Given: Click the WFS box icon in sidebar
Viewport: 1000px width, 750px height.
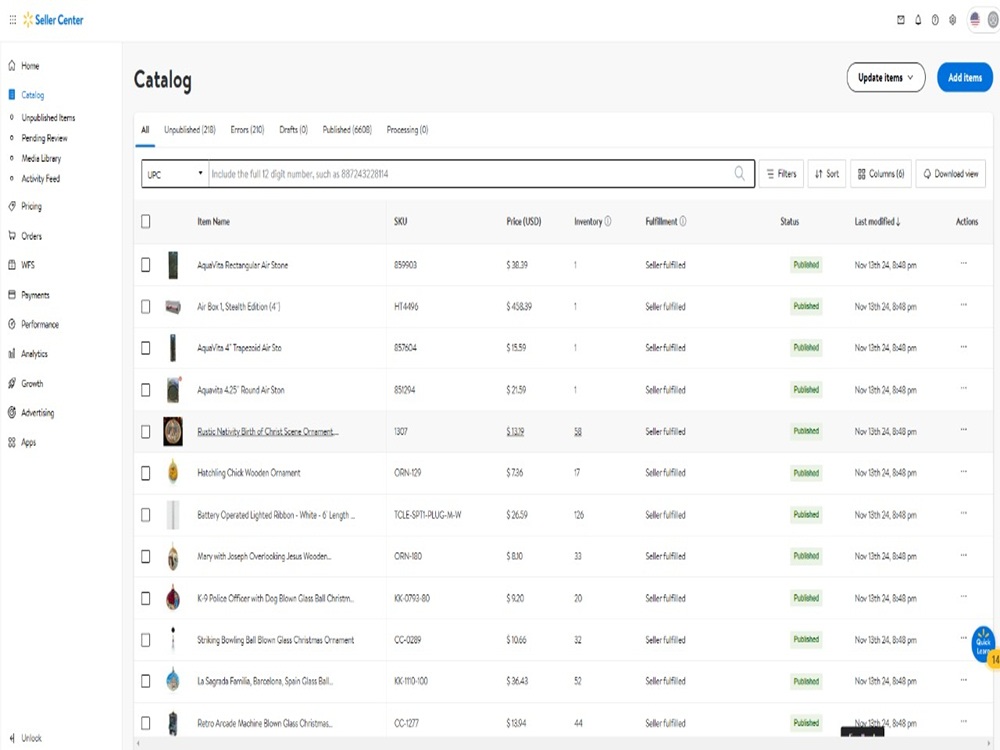Looking at the screenshot, I should coord(11,265).
